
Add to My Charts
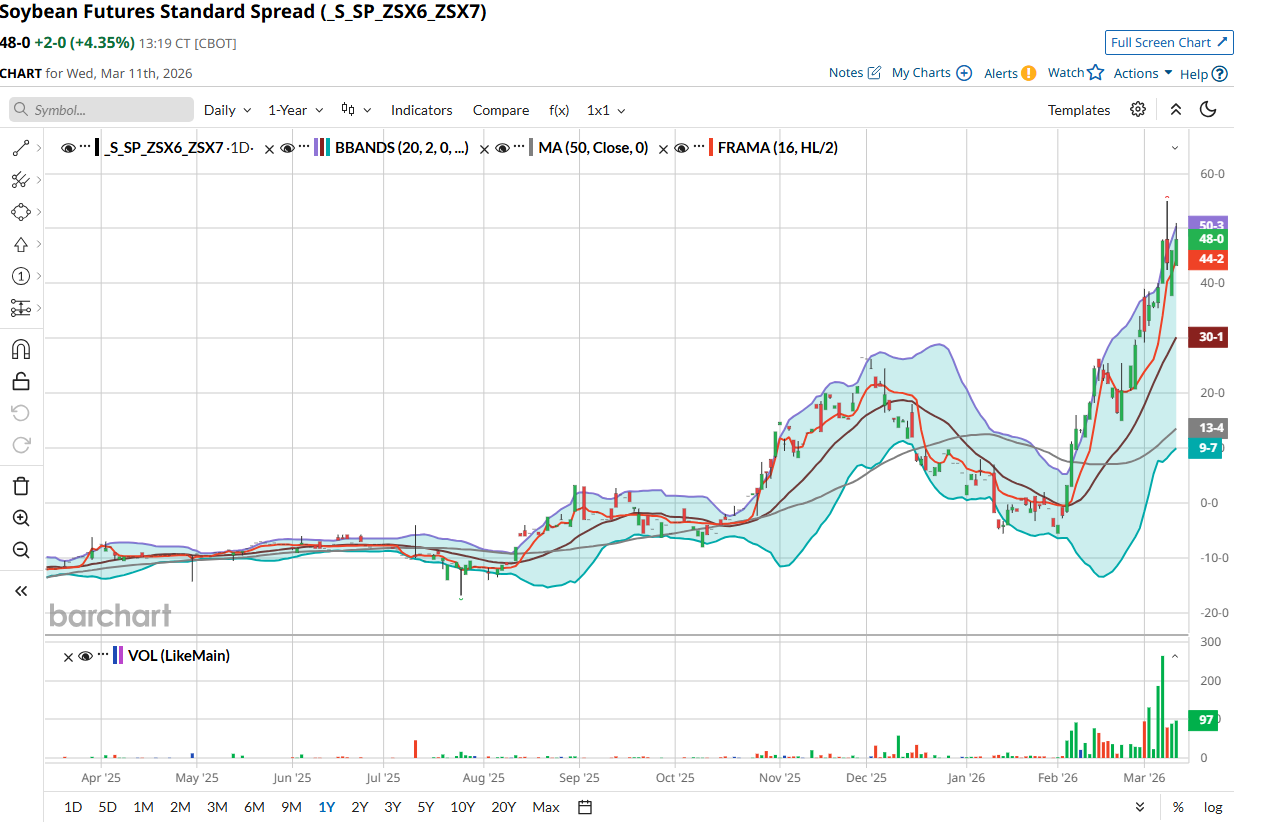[931, 73]
